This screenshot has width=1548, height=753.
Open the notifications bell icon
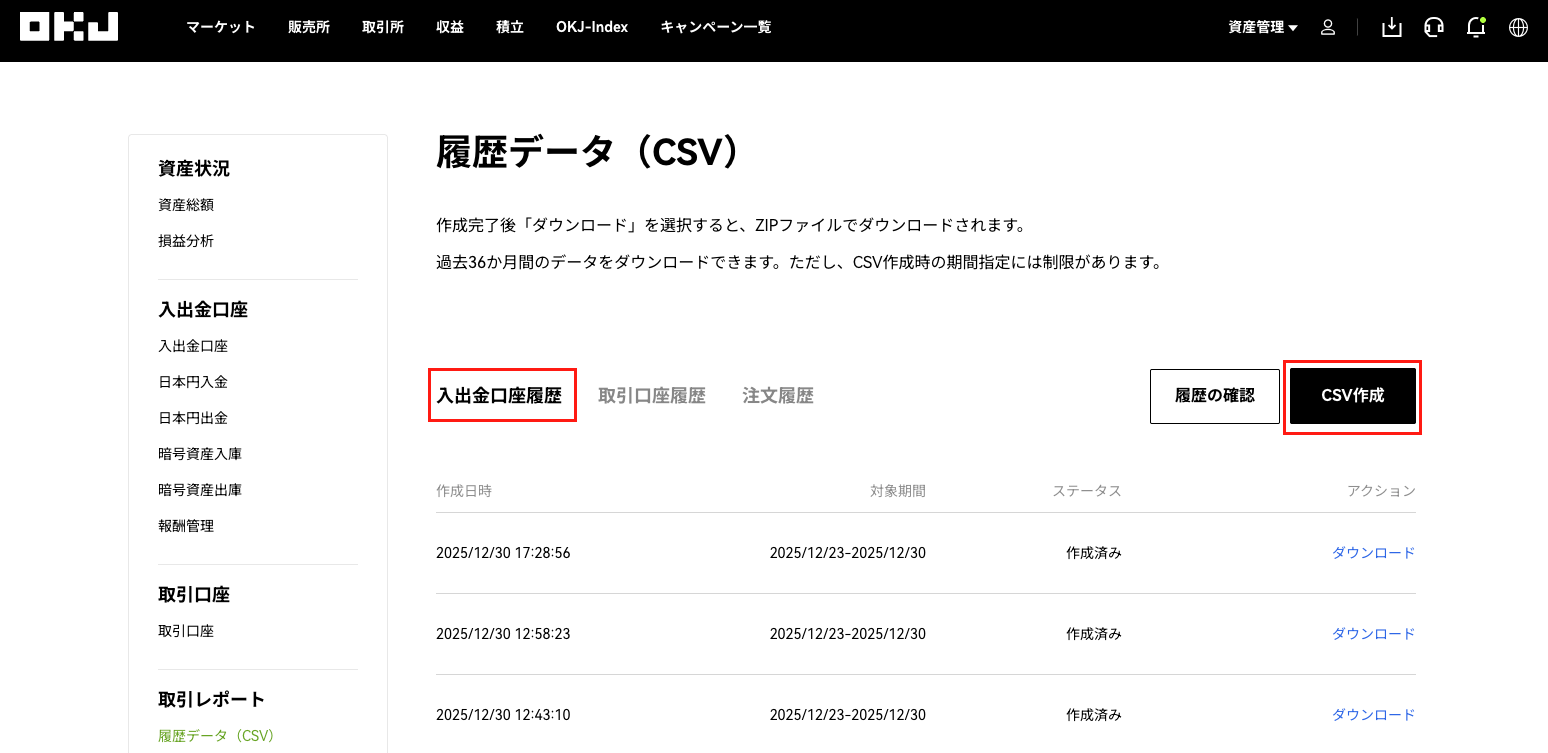pyautogui.click(x=1475, y=28)
